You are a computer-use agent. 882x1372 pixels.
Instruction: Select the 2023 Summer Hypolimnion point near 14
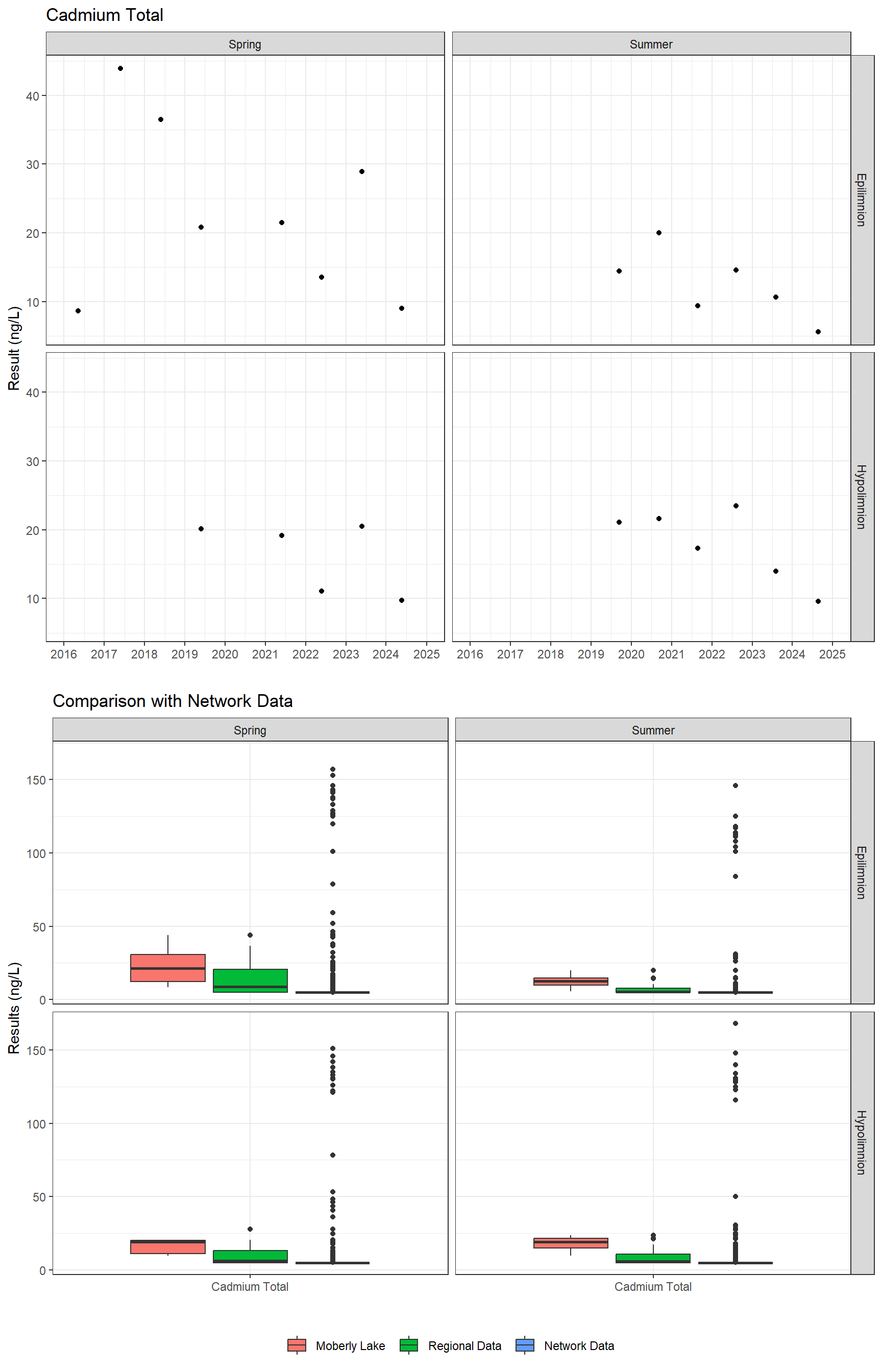pos(776,571)
